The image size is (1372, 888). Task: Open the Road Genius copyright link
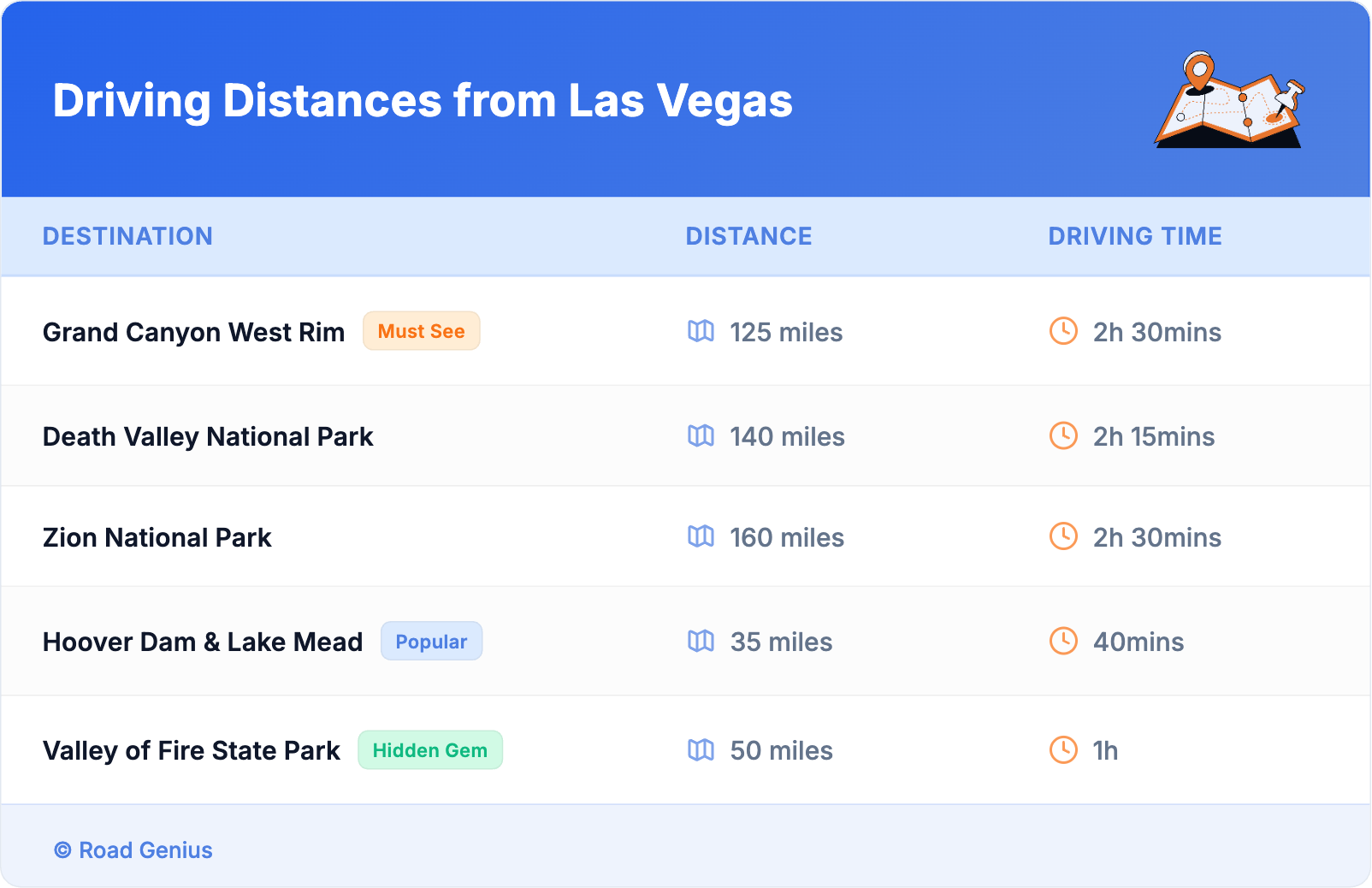point(133,850)
